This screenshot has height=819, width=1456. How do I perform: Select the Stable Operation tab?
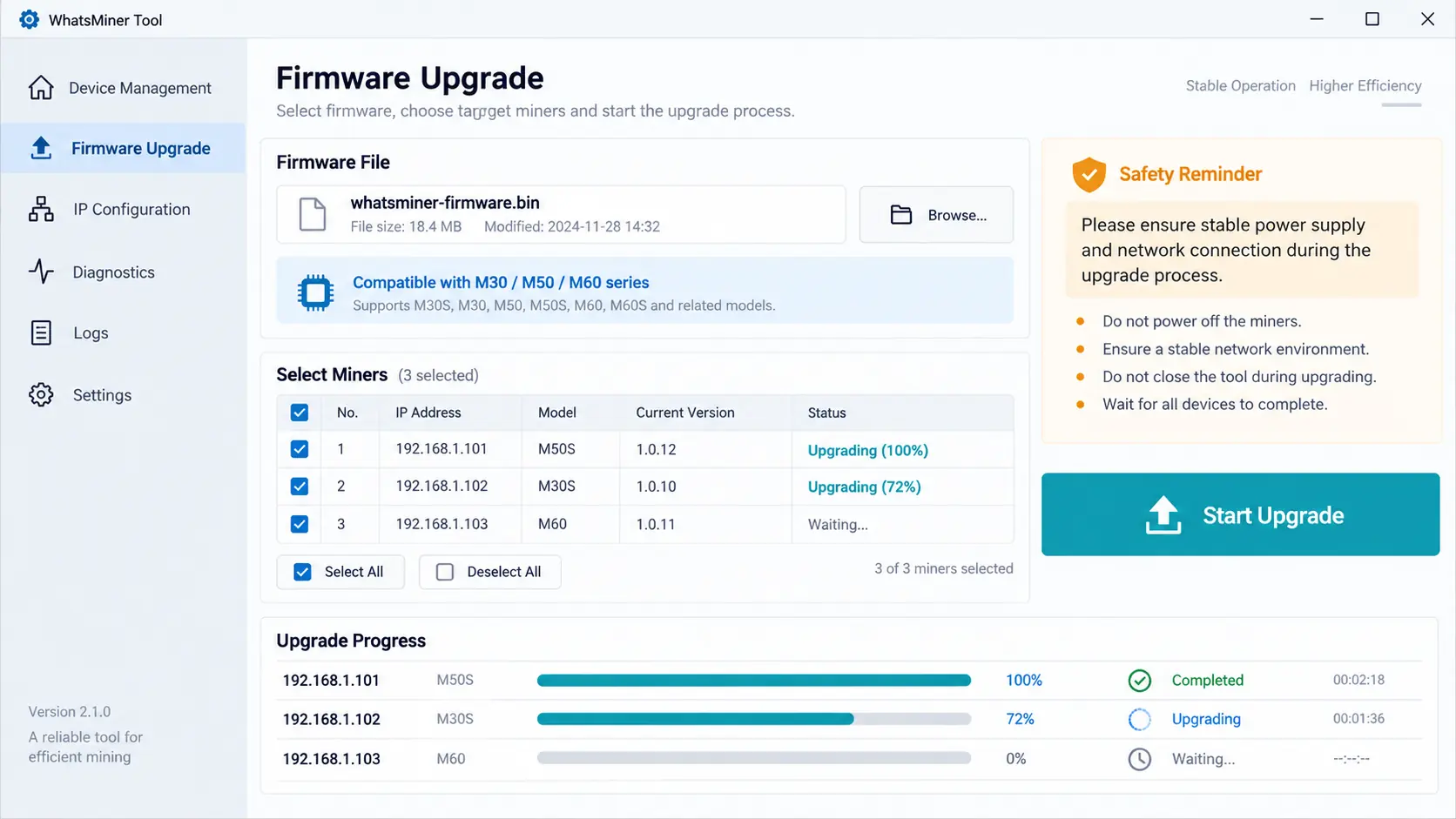click(1240, 85)
